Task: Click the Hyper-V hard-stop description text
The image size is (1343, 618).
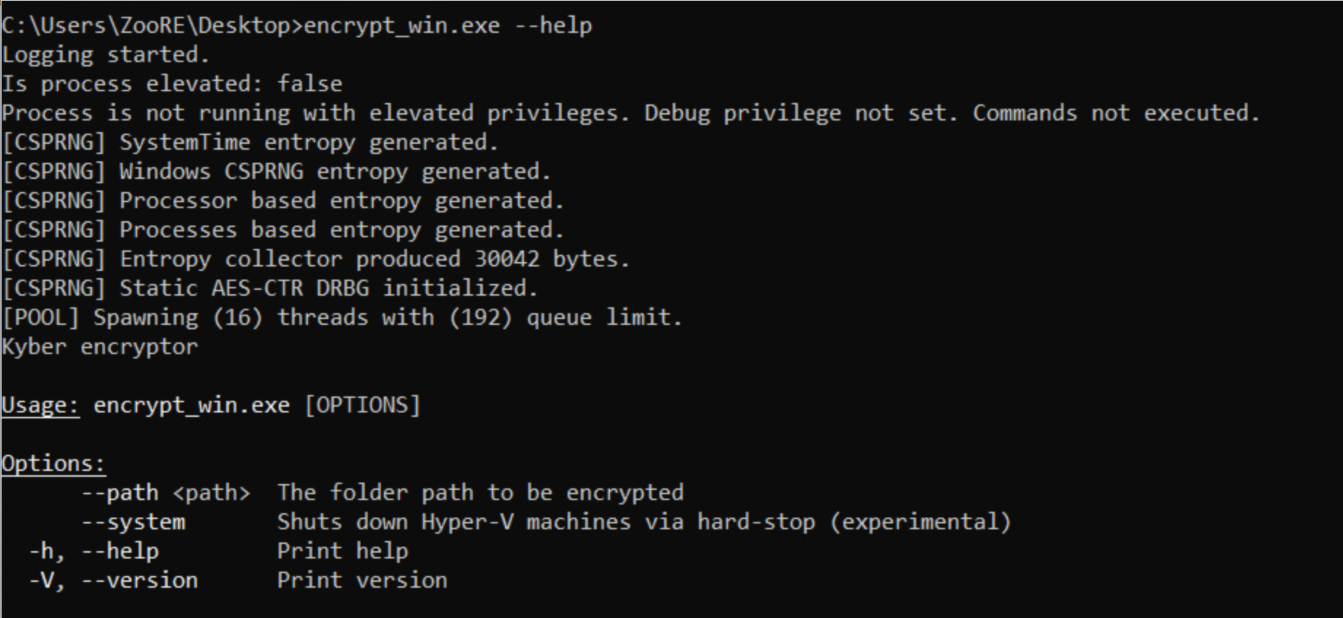Action: click(644, 522)
